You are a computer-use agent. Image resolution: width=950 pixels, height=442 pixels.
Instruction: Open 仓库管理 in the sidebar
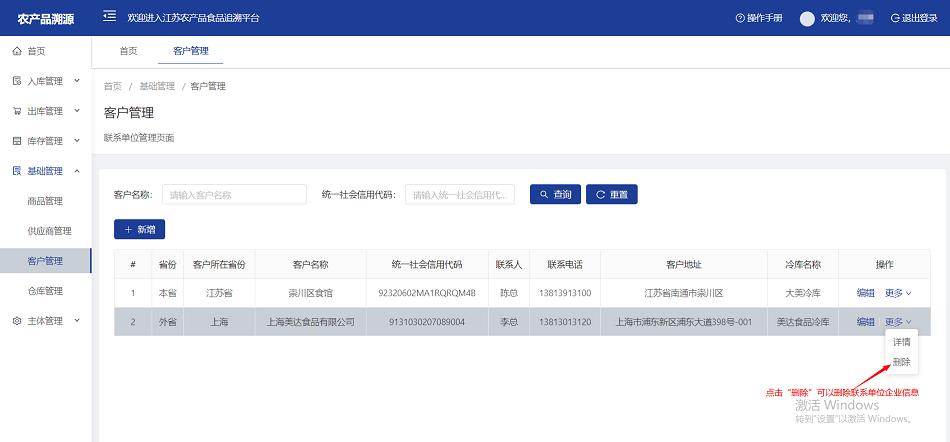click(x=45, y=291)
